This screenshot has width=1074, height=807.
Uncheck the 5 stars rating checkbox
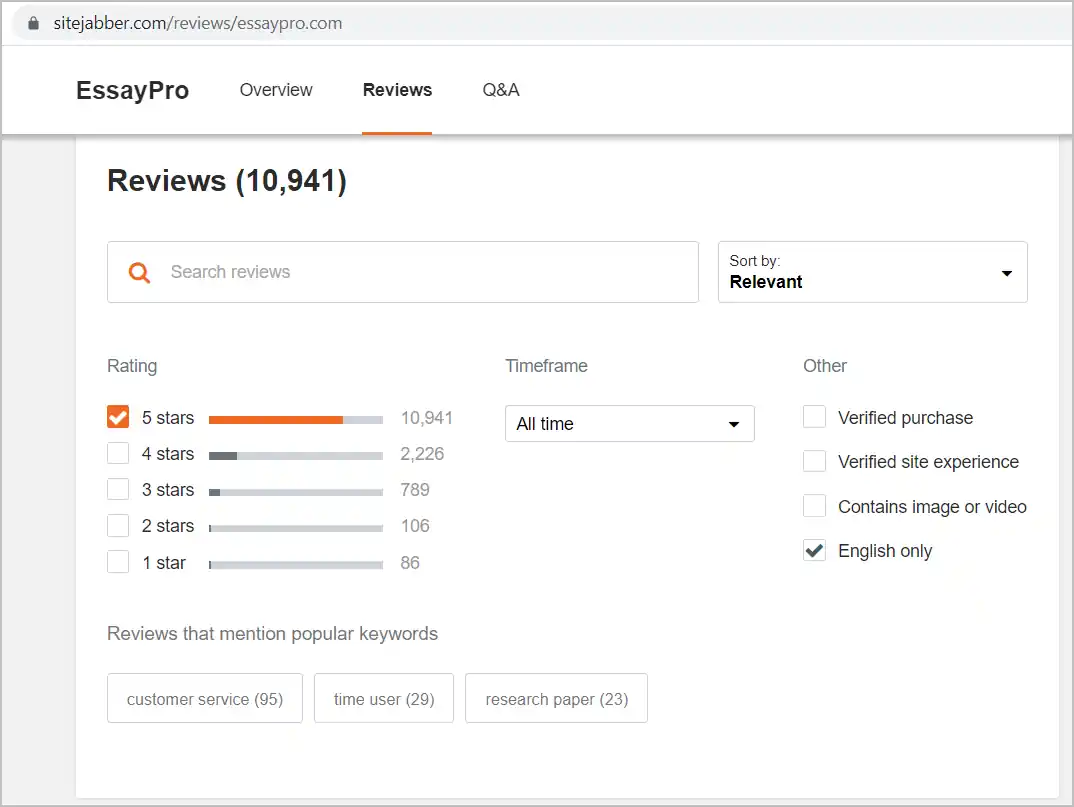118,417
